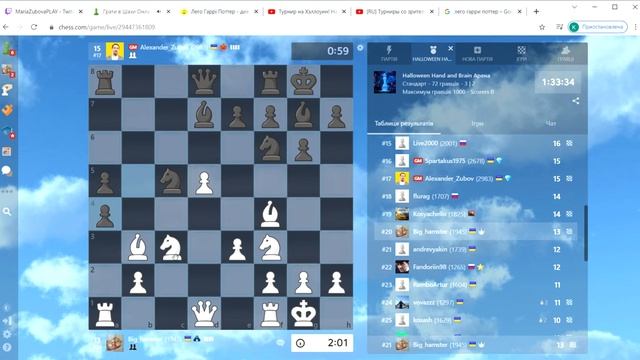This screenshot has width=640, height=360.
Task: Select the white pawn on d5
Action: click(204, 181)
